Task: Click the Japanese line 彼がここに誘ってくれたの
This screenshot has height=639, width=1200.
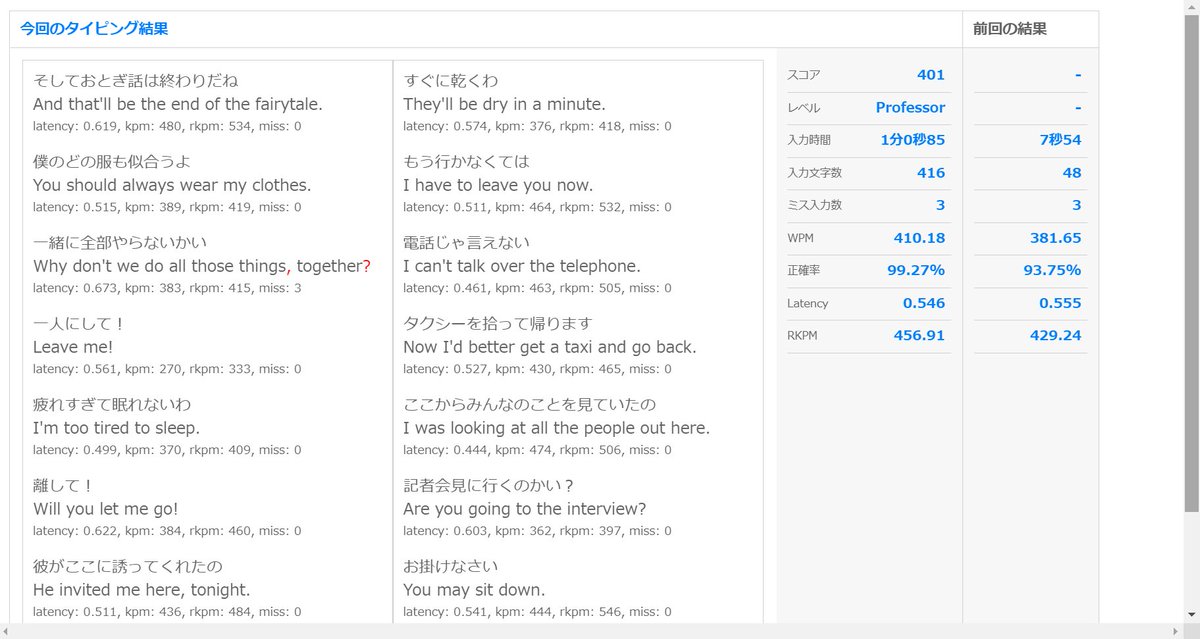Action: pyautogui.click(x=128, y=566)
